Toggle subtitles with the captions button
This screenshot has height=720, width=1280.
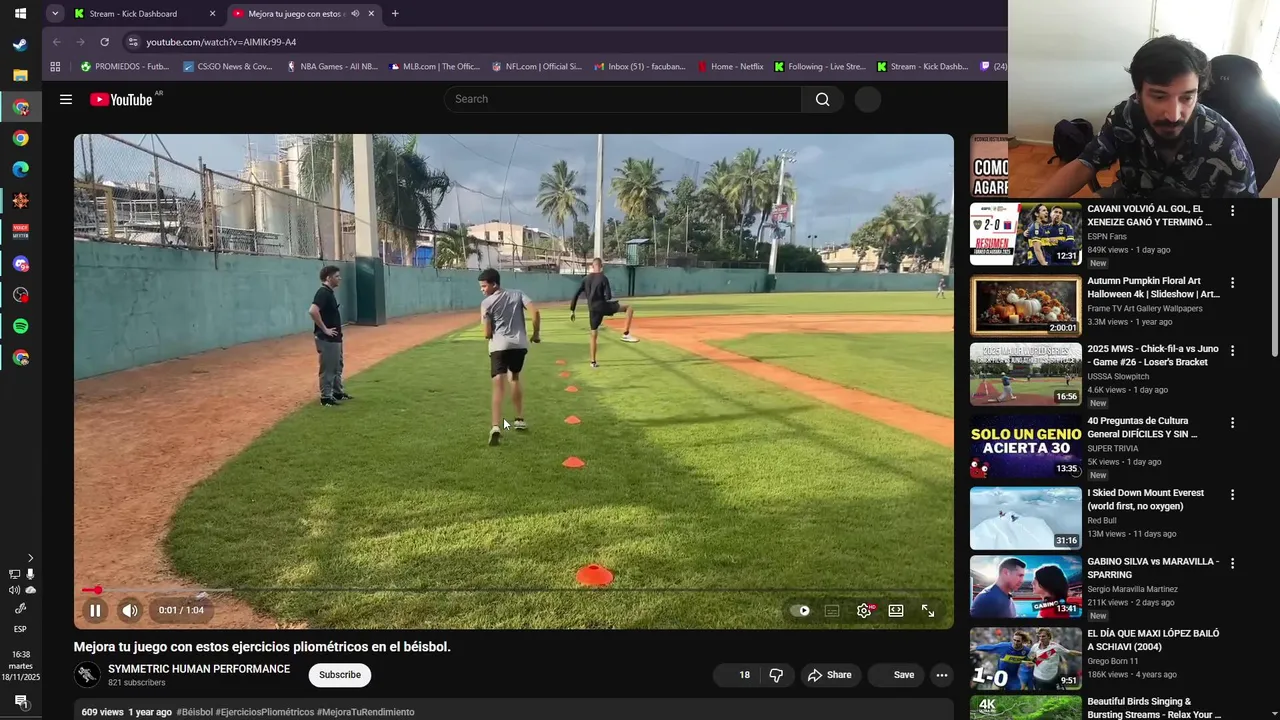coord(832,610)
